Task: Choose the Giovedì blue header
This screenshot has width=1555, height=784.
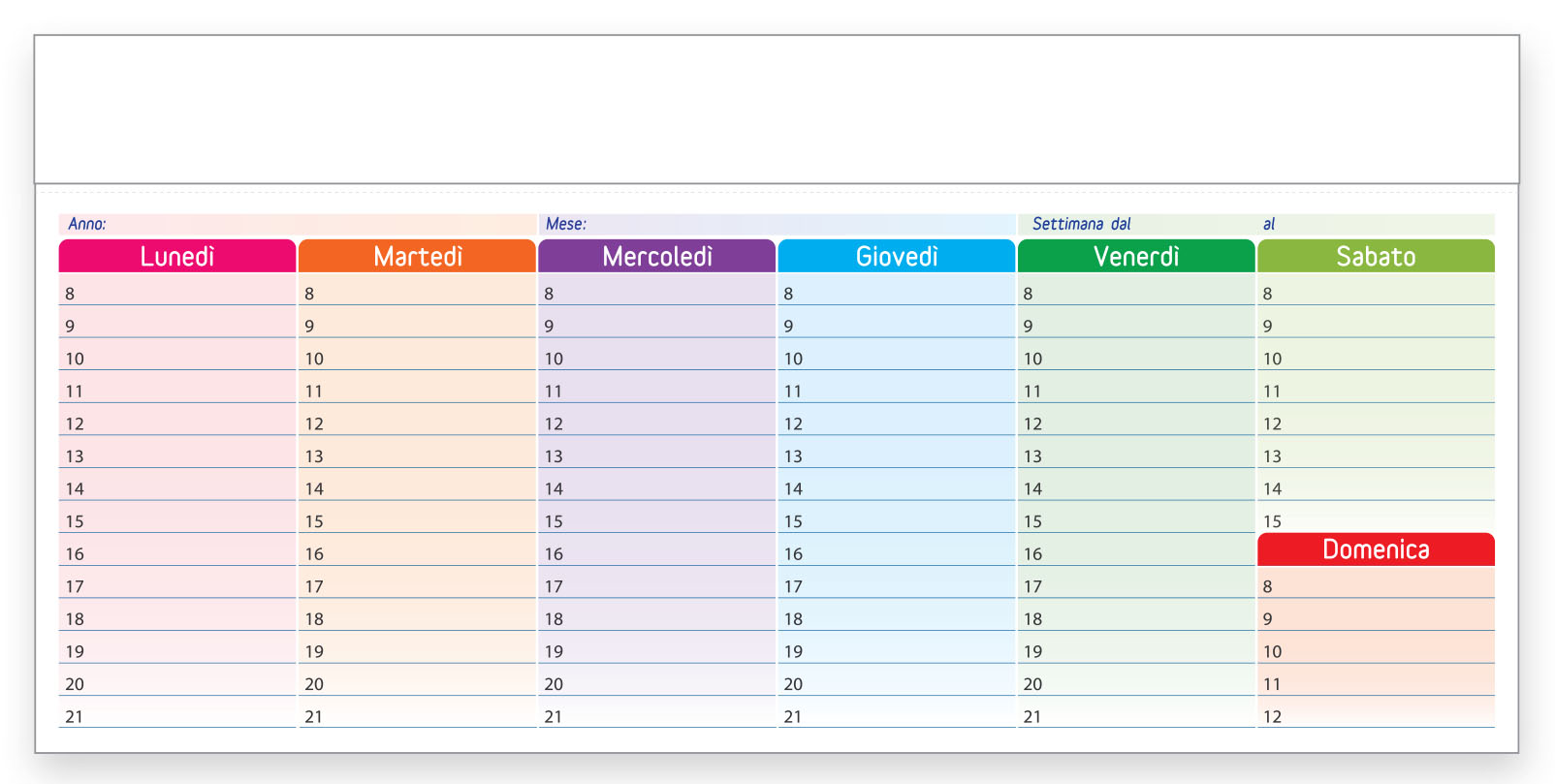Action: click(x=896, y=256)
